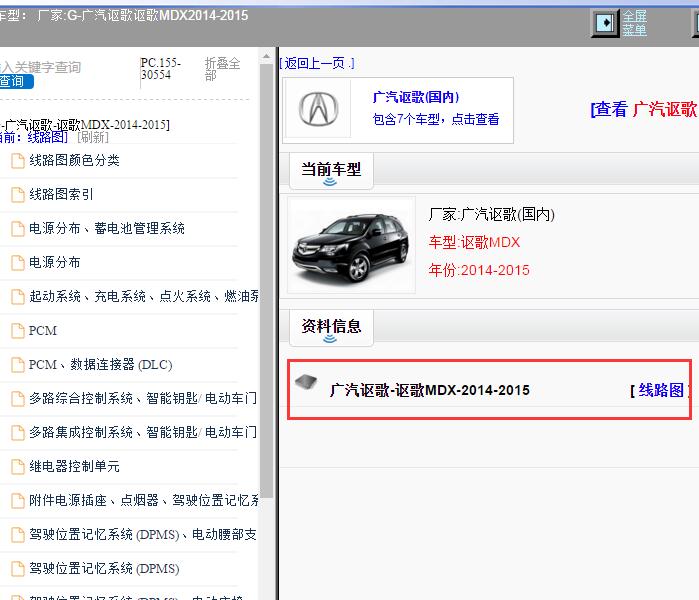Open the page icon beside 附件电源插座、点烟器

[x=18, y=501]
